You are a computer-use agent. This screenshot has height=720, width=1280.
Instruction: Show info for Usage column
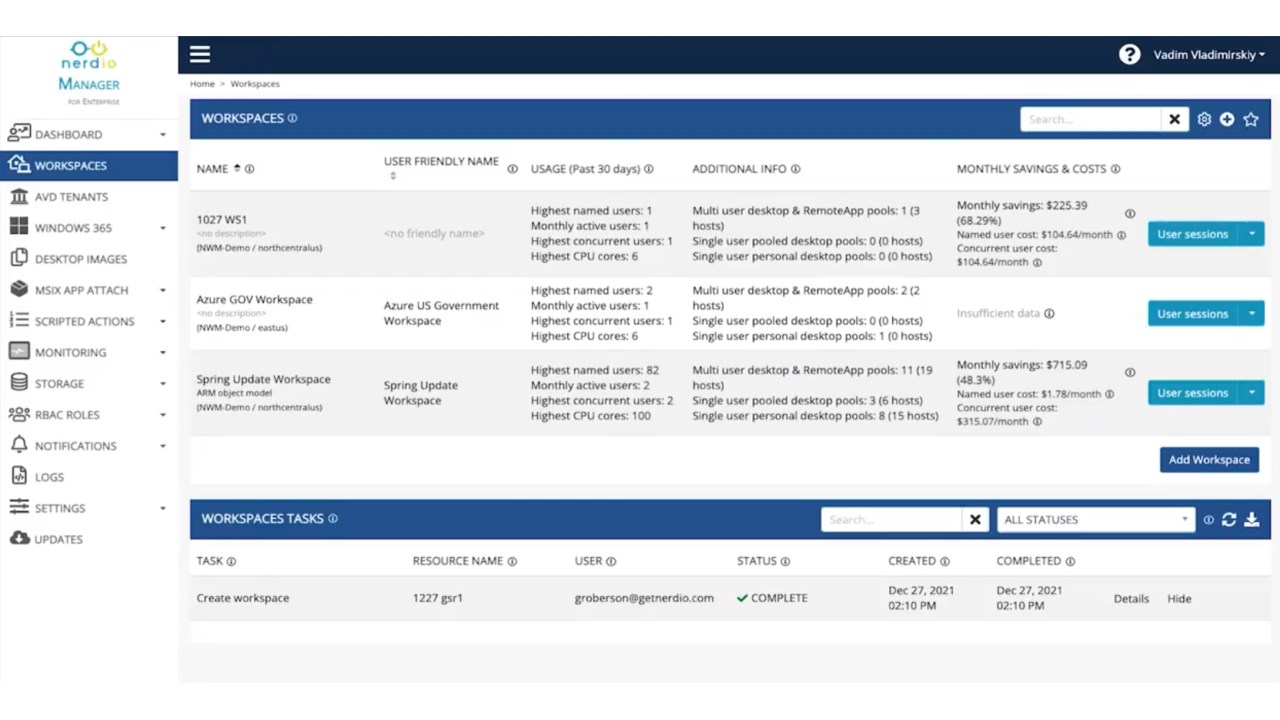click(649, 169)
